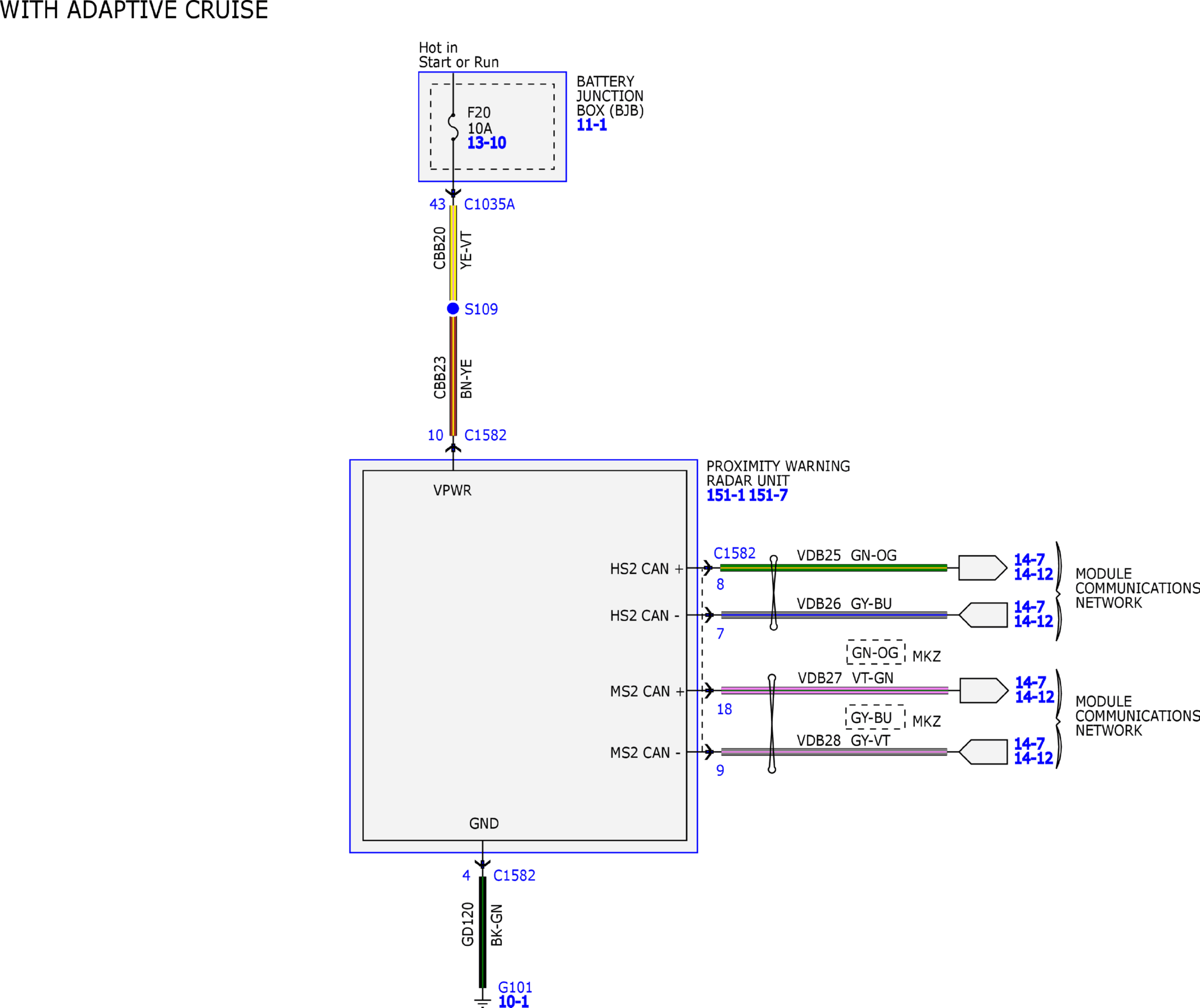Open 14-12 link beside VDB28 GY-VT wire
Viewport: 1200px width, 1008px height.
pyautogui.click(x=1033, y=759)
